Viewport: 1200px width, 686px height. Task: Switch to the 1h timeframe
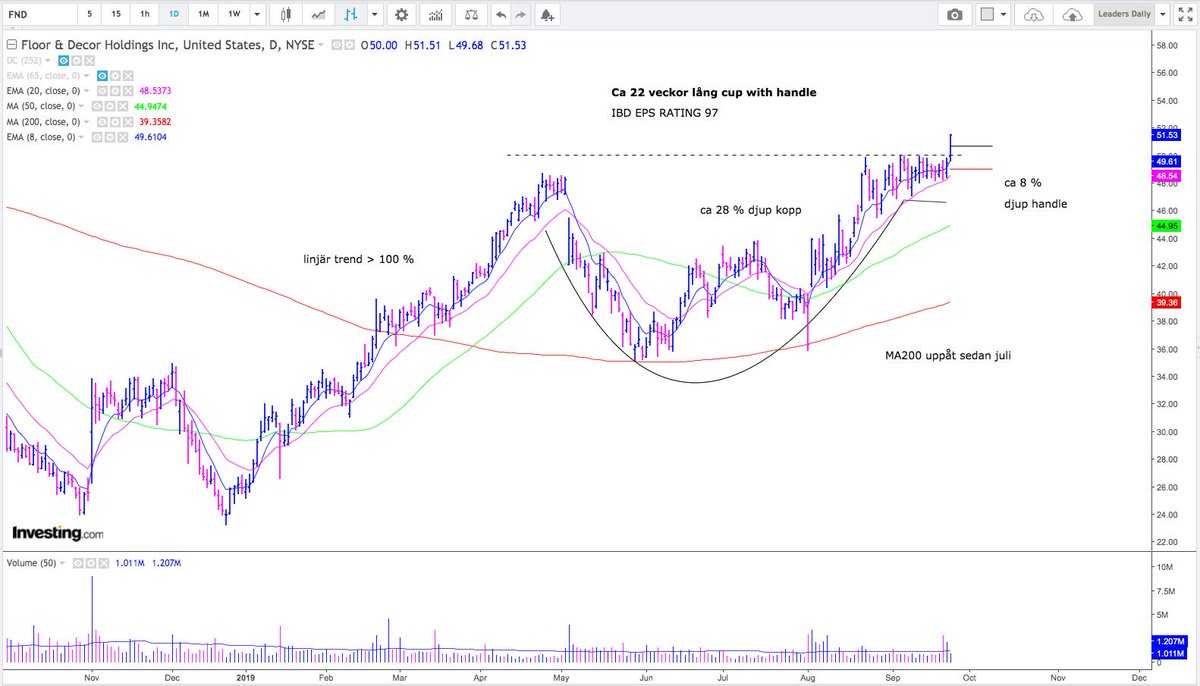coord(146,15)
